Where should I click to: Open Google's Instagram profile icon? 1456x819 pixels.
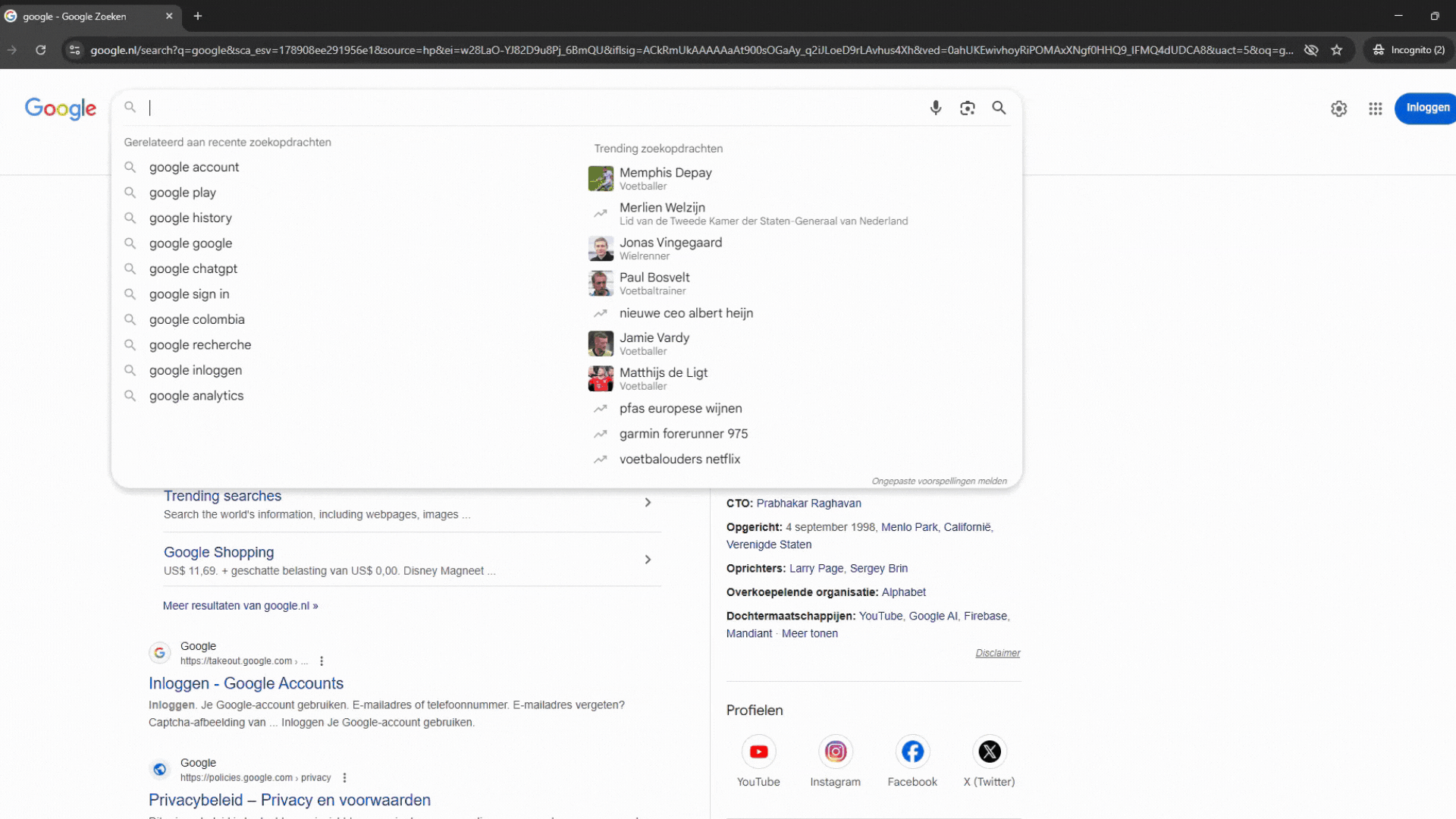click(835, 752)
